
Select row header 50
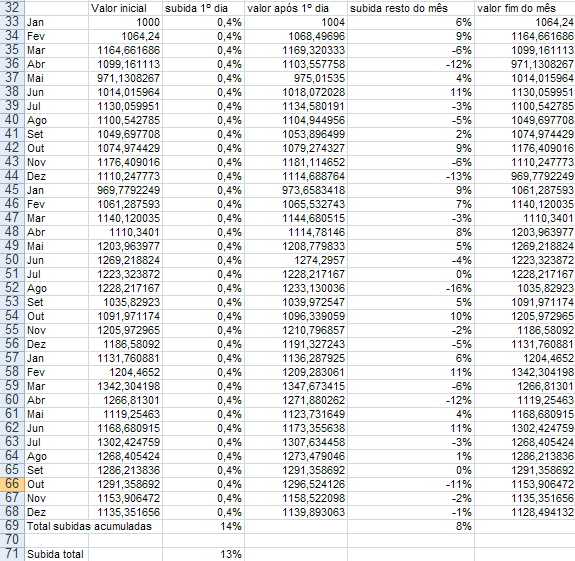[12, 260]
